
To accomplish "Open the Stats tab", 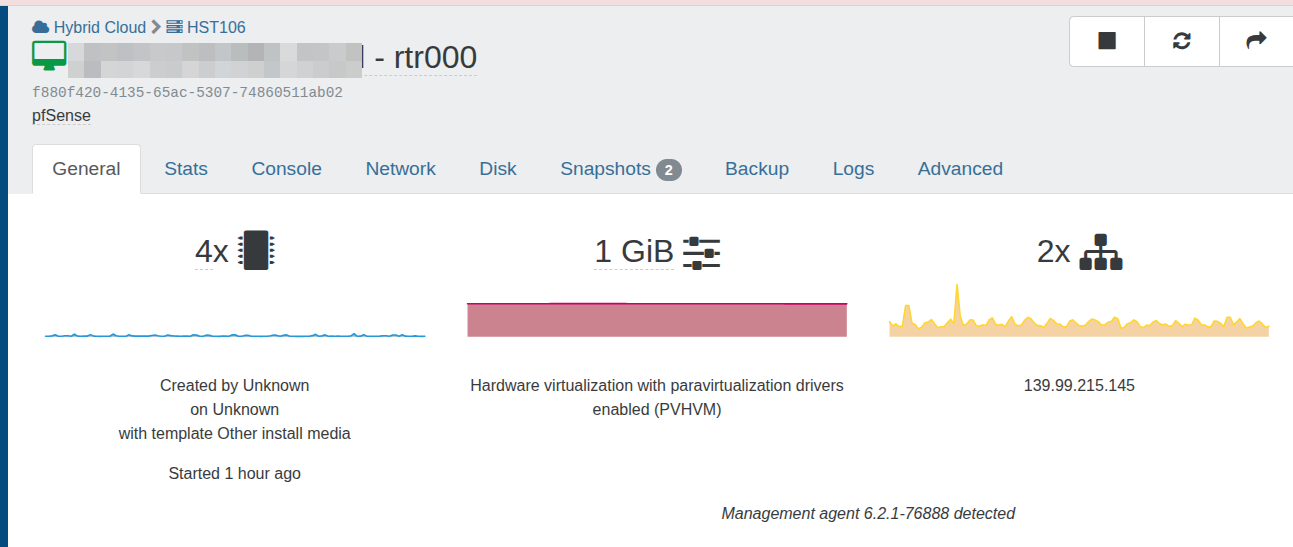I will 186,169.
